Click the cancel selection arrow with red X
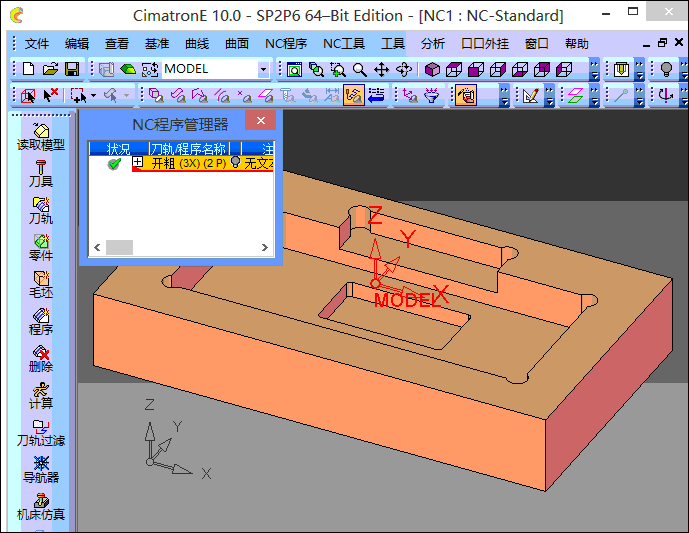 (51, 94)
